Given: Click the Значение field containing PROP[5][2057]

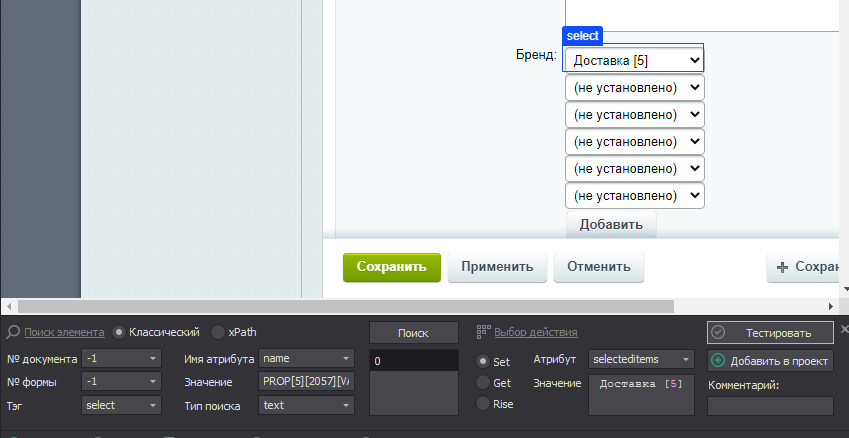Looking at the screenshot, I should (x=306, y=382).
